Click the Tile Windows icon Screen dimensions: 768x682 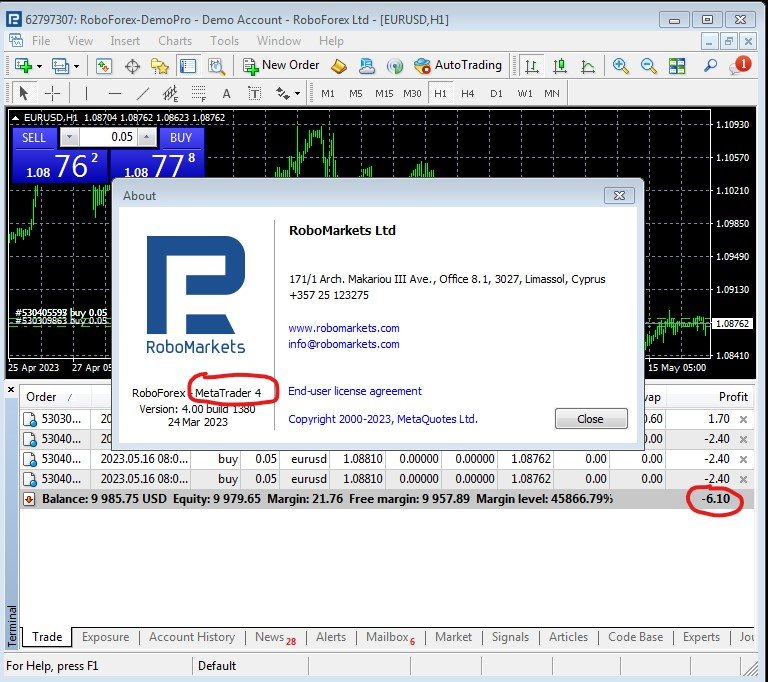point(677,66)
